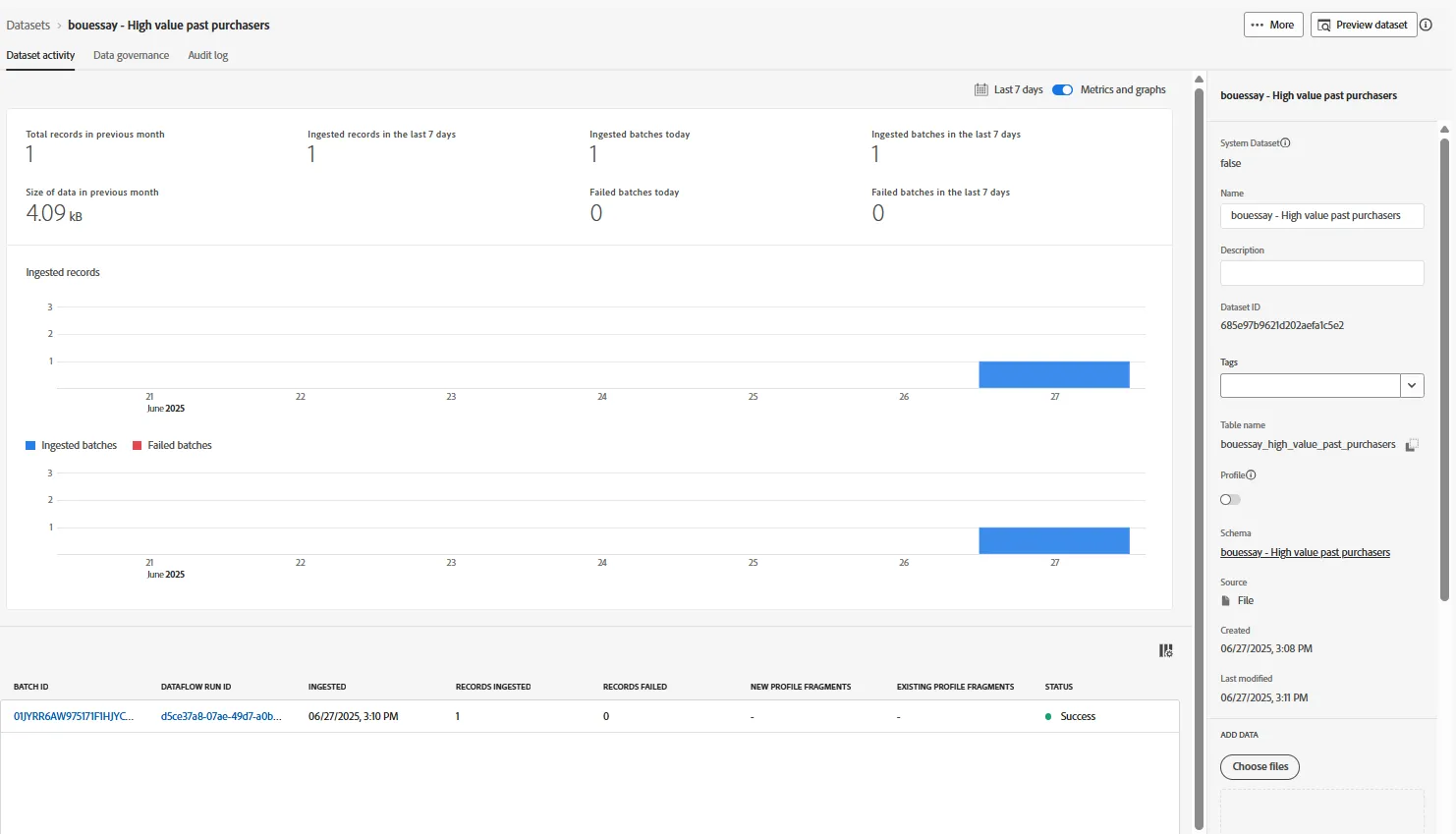Click the Preview dataset button
Viewport: 1456px width, 834px height.
(1364, 25)
